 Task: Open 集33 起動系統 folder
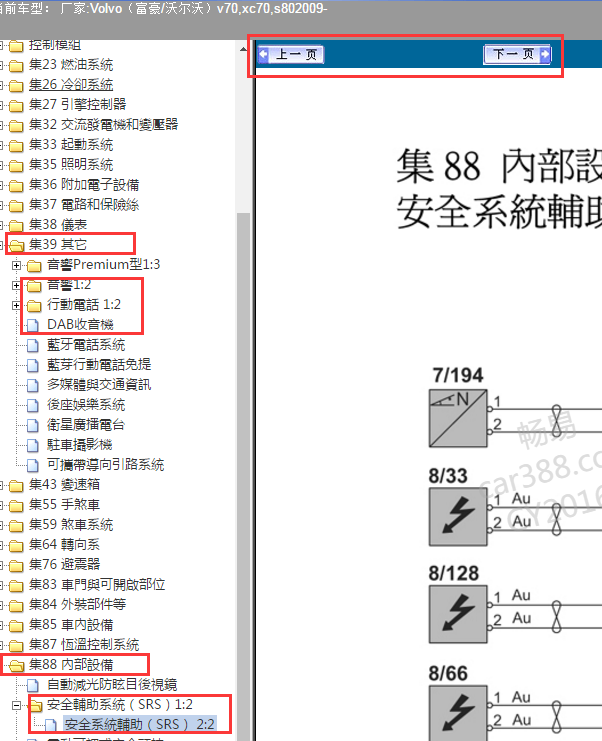click(71, 145)
